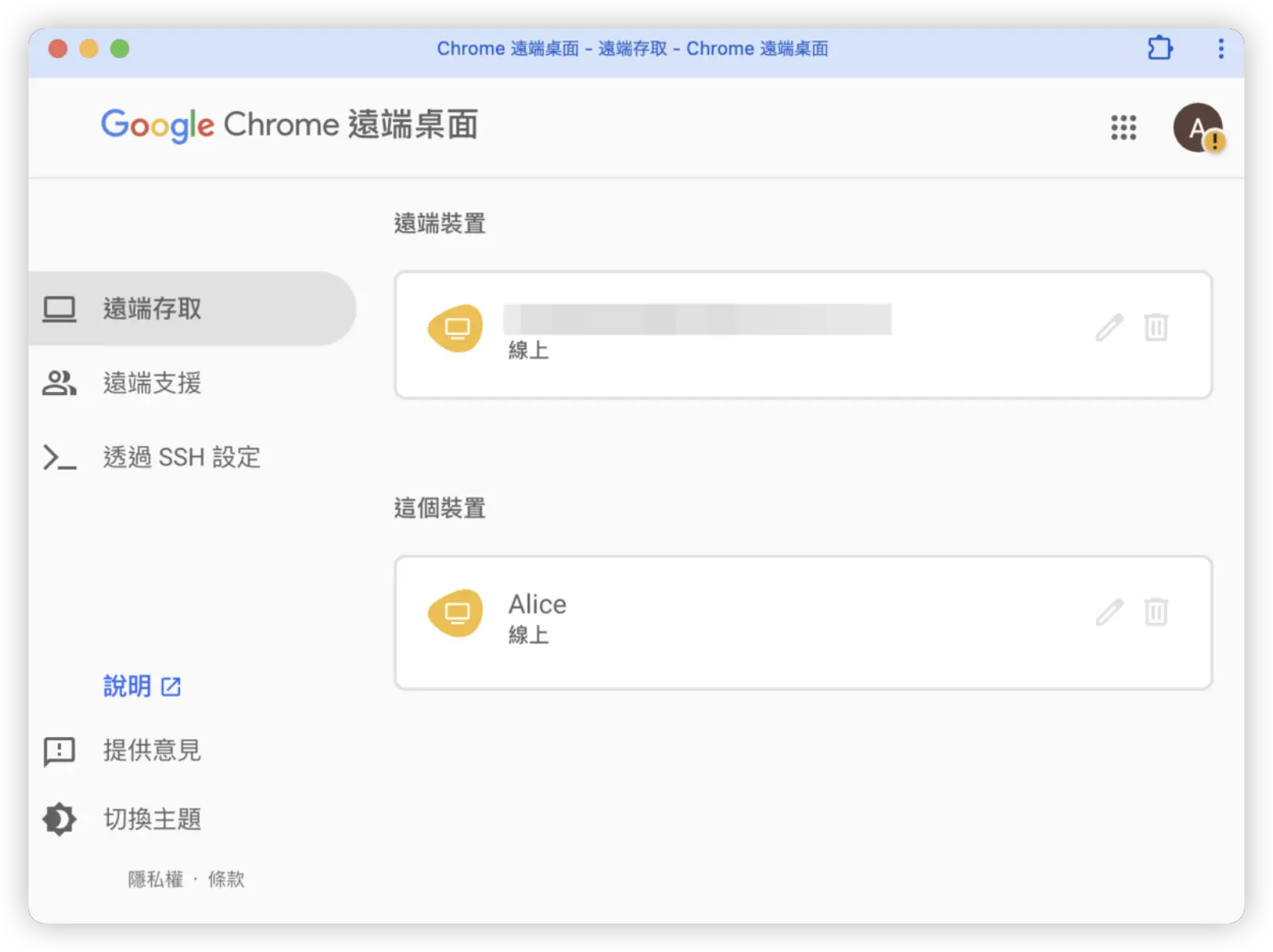Click the people icon beside 遠端支援
This screenshot has height=952, width=1273.
pyautogui.click(x=60, y=383)
